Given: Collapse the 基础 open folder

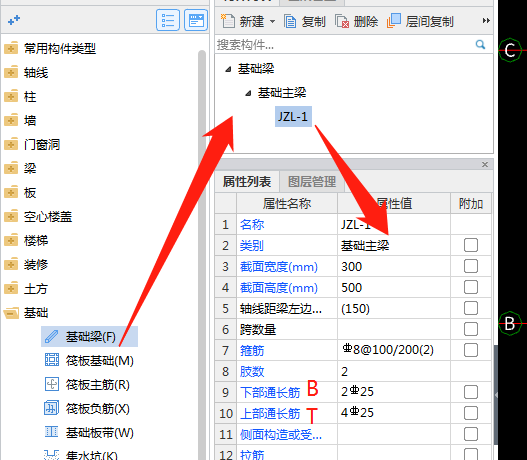Looking at the screenshot, I should [11, 313].
